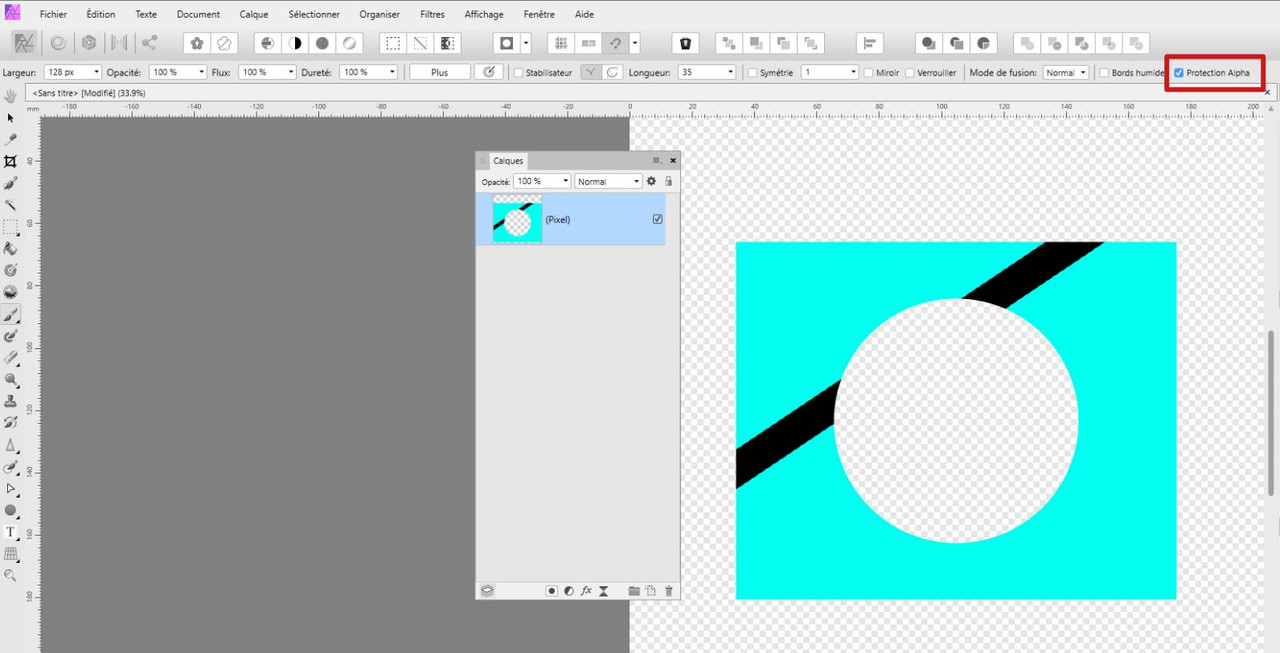1280x653 pixels.
Task: Toggle the quick mask icon
Action: (x=507, y=43)
